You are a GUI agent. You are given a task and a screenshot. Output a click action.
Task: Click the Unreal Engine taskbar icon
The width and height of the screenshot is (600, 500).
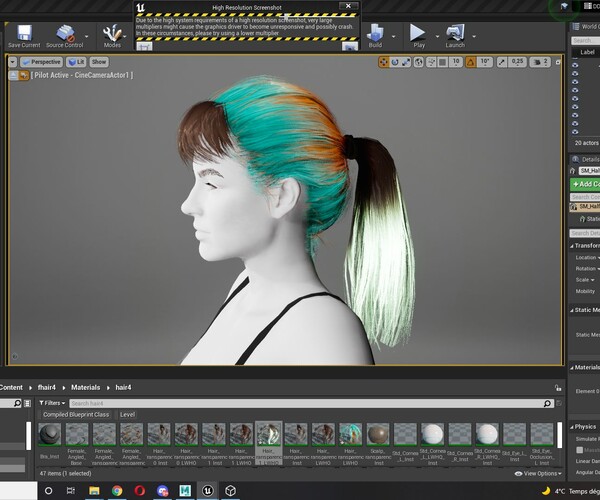208,490
